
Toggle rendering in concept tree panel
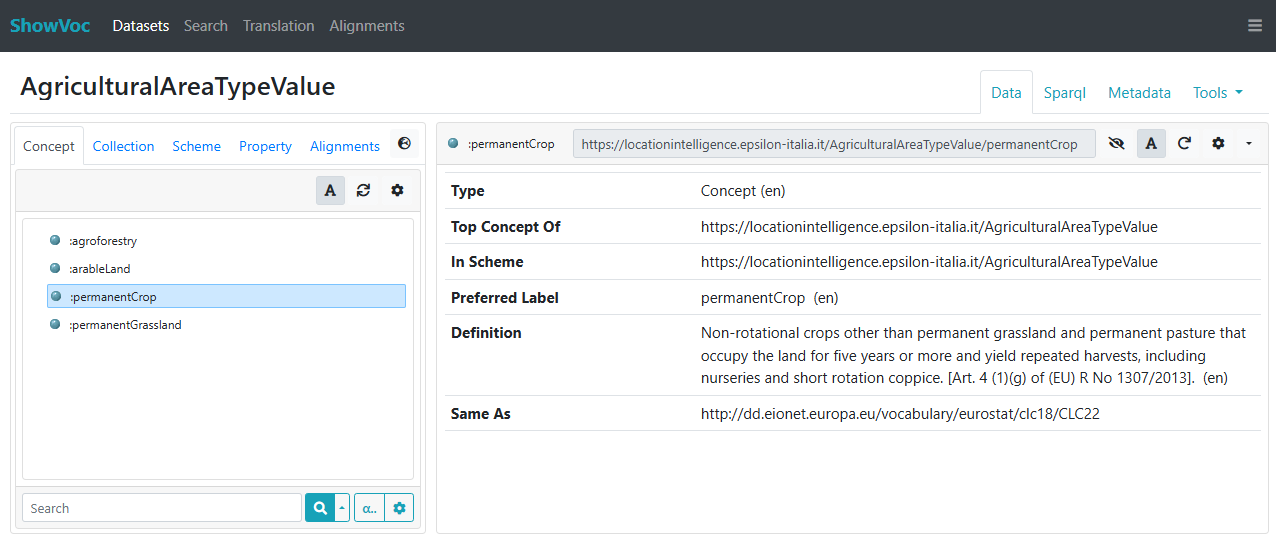tap(330, 190)
